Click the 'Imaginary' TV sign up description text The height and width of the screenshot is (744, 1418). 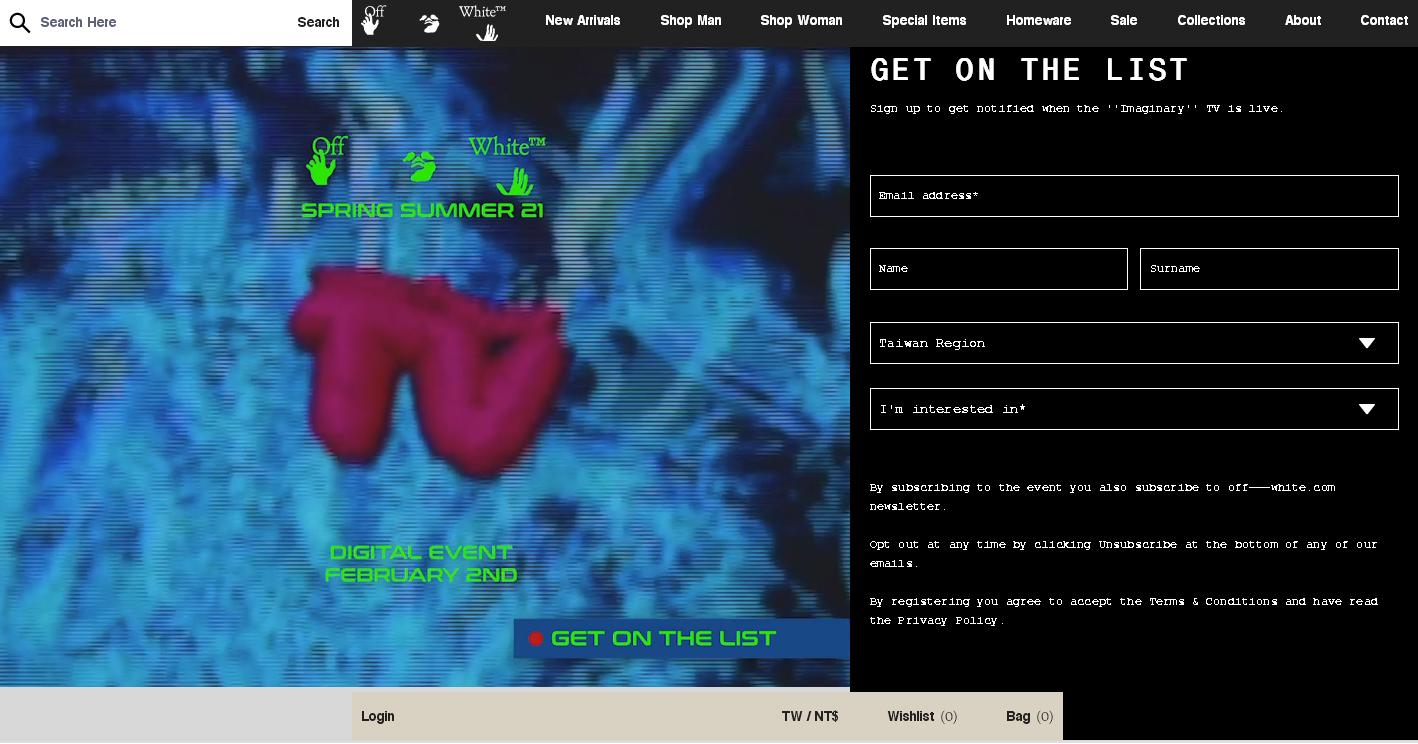1076,108
